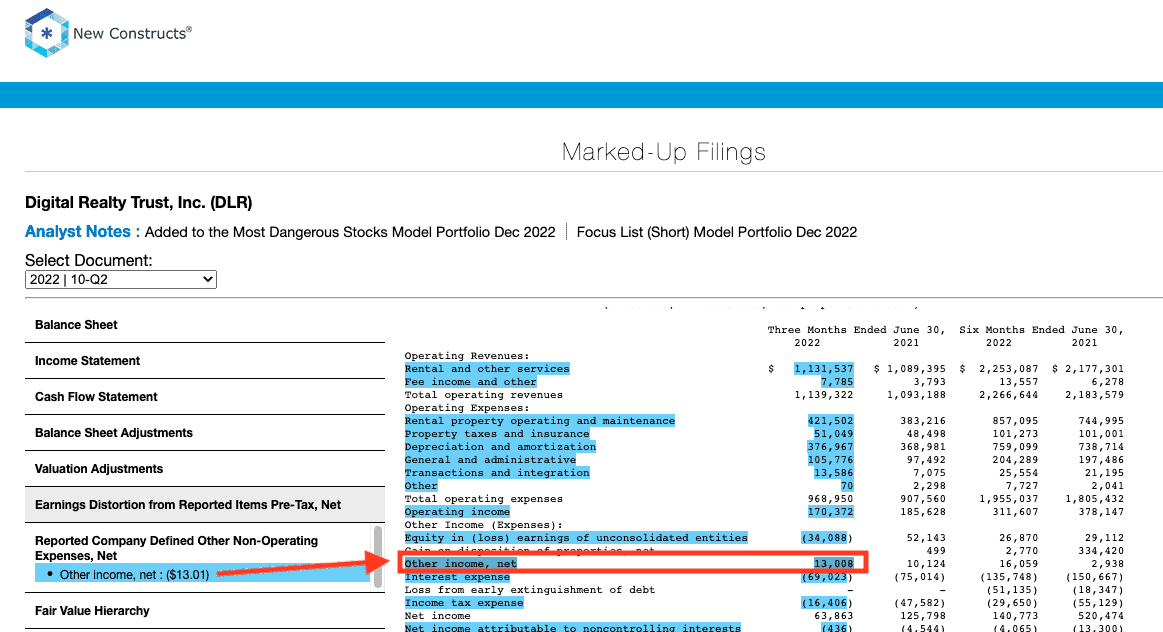Click the sidebar panel scrollbar thumb
Viewport: 1163px width, 632px height.
click(x=378, y=556)
